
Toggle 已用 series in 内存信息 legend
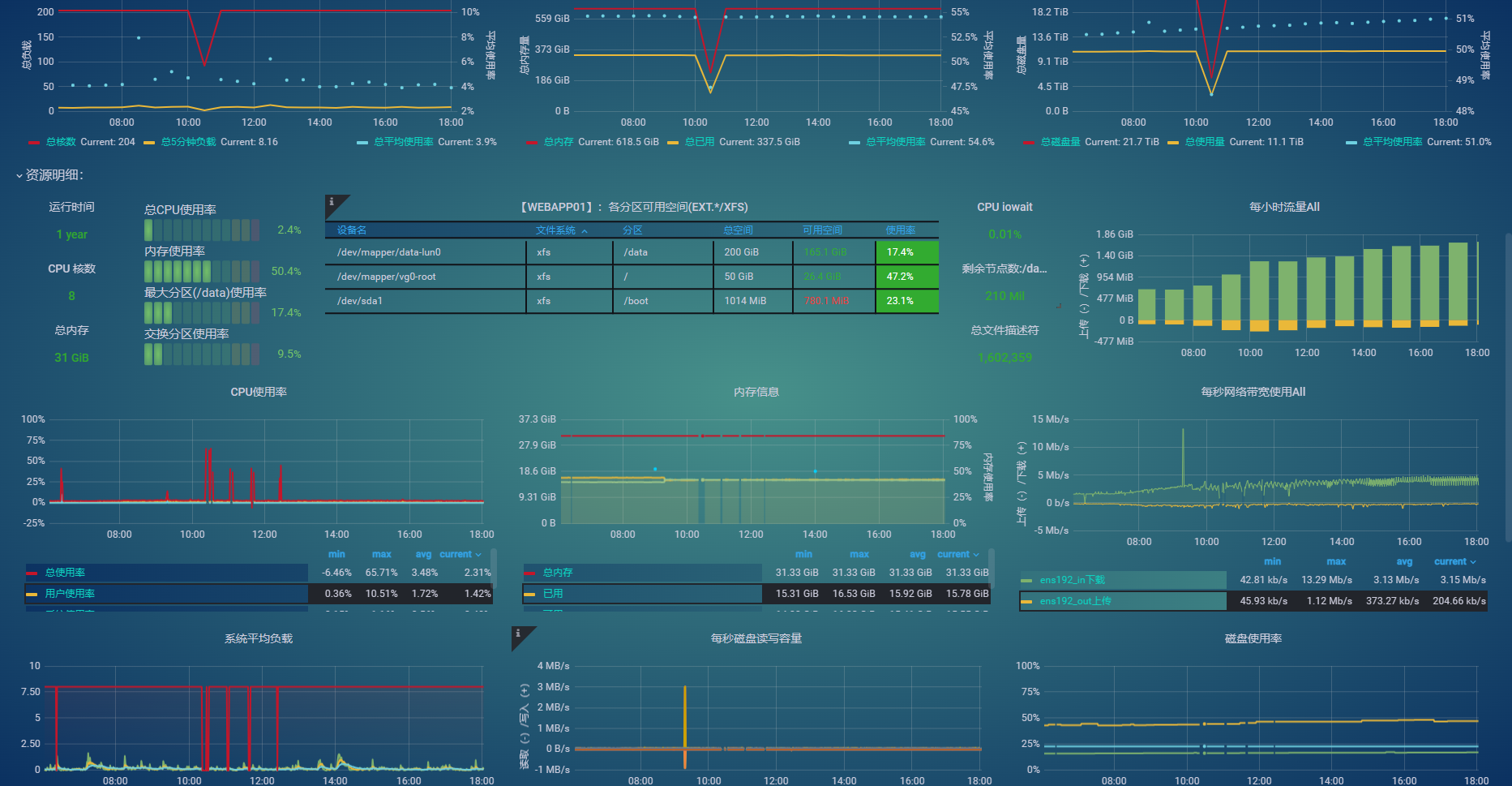[x=553, y=594]
